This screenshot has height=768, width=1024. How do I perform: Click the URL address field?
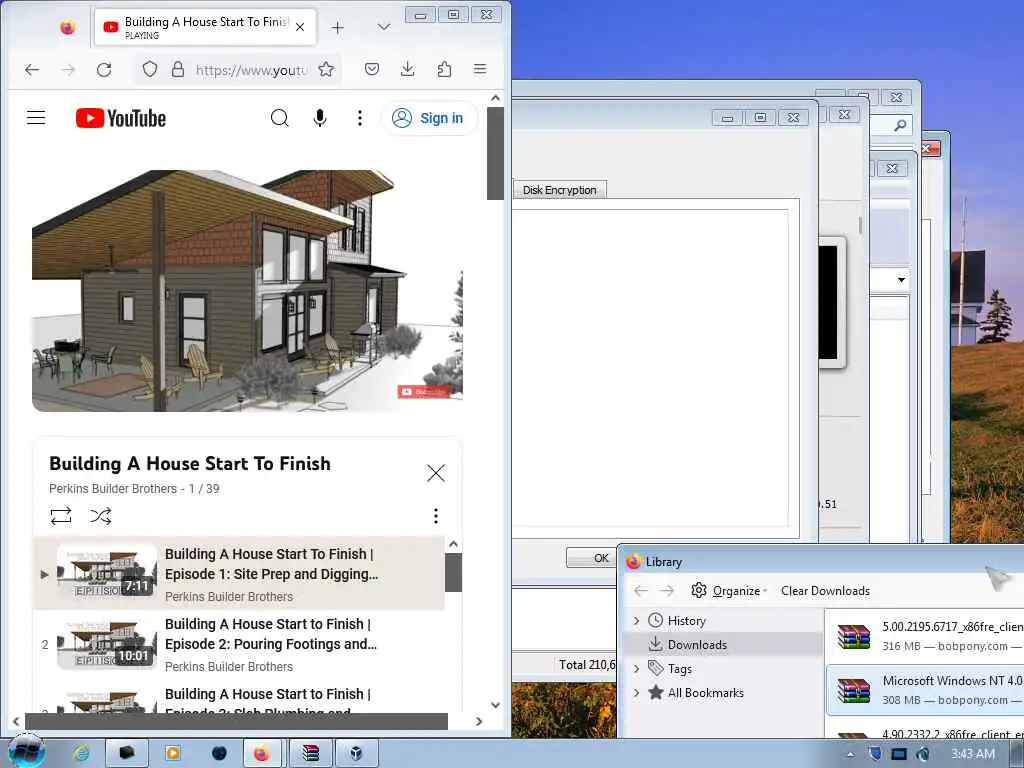point(251,70)
